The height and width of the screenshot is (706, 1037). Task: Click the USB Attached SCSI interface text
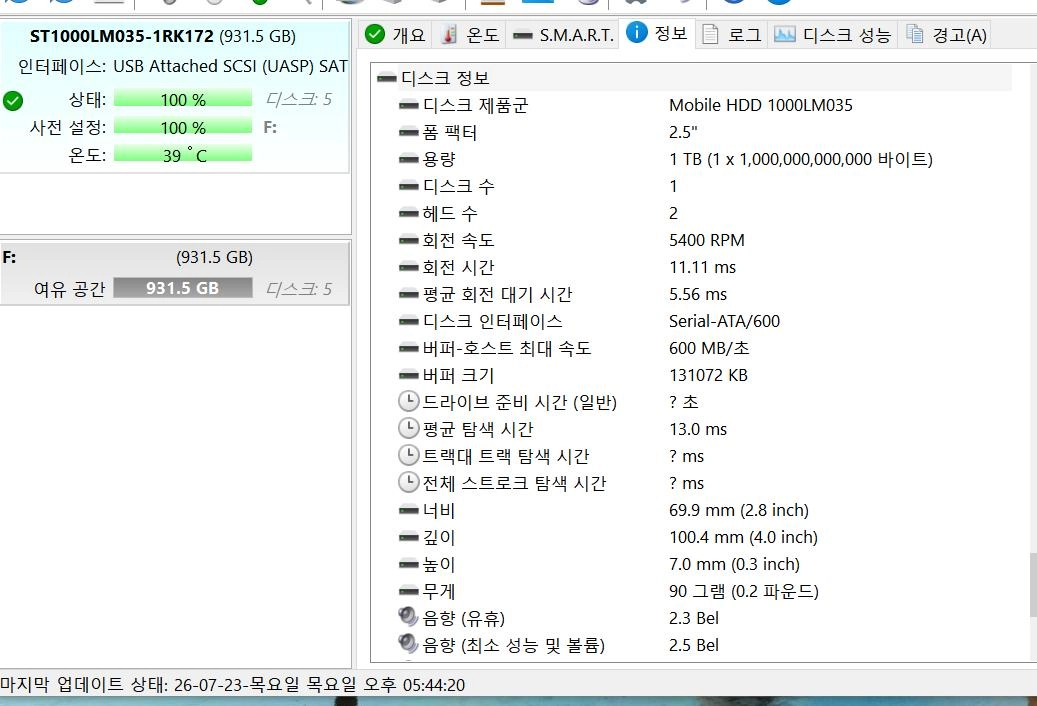[230, 66]
